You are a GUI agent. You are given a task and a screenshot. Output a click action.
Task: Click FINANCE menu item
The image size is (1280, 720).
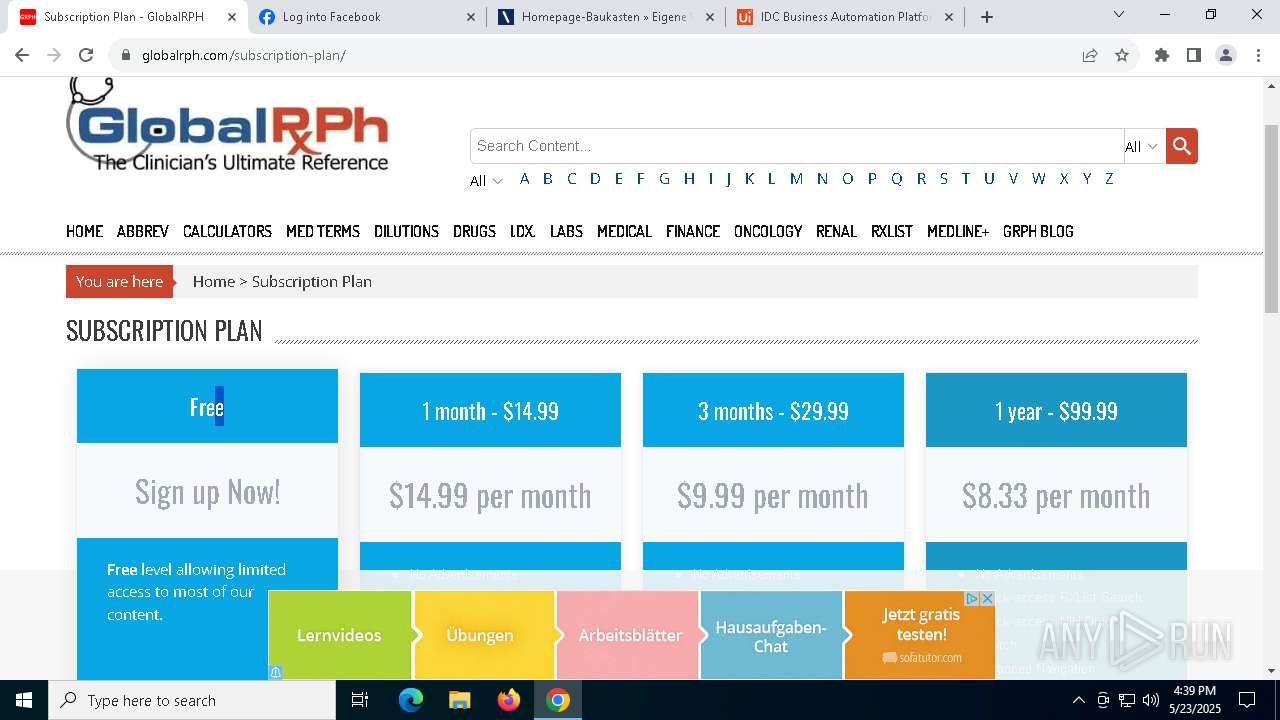[693, 231]
